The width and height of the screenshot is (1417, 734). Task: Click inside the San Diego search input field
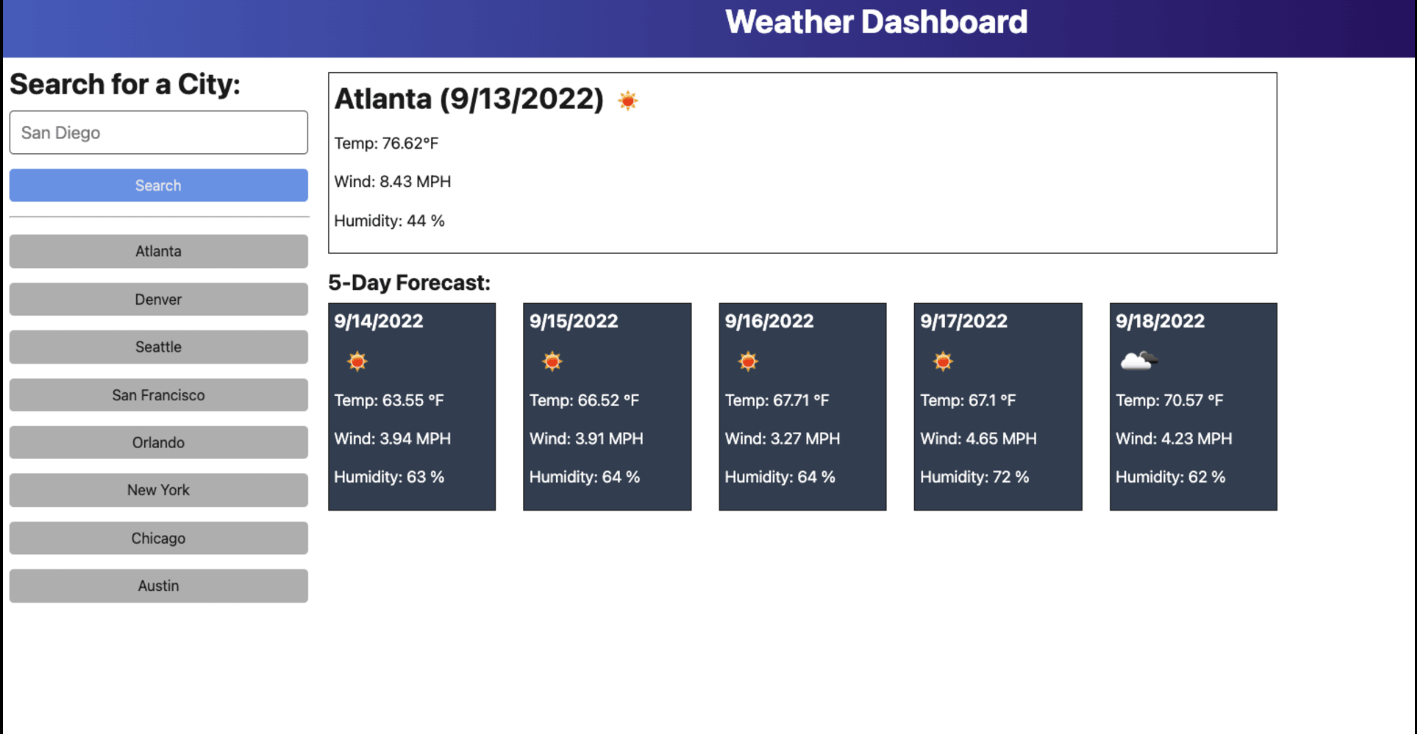[158, 132]
